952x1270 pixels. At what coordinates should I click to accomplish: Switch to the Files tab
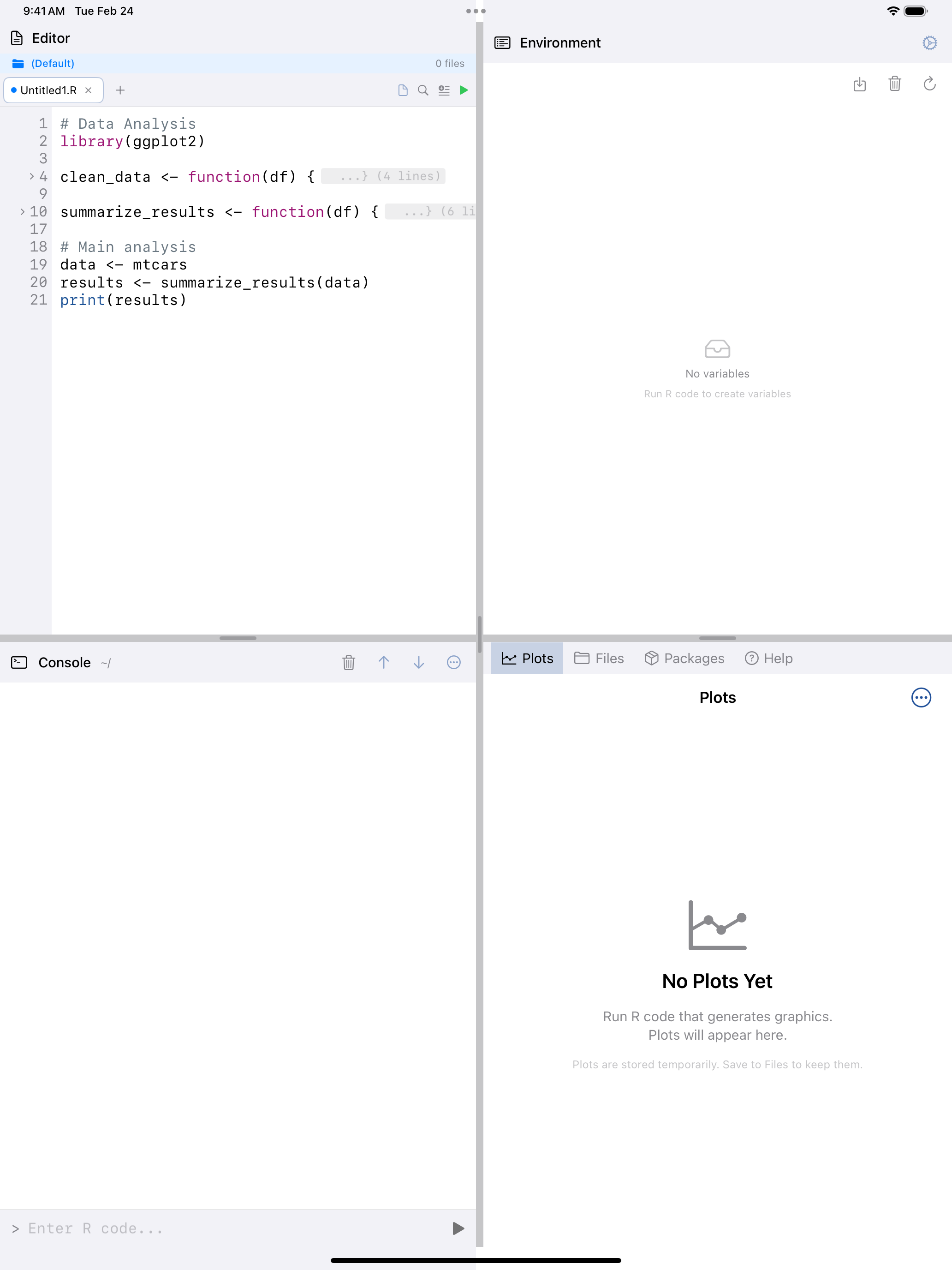599,658
